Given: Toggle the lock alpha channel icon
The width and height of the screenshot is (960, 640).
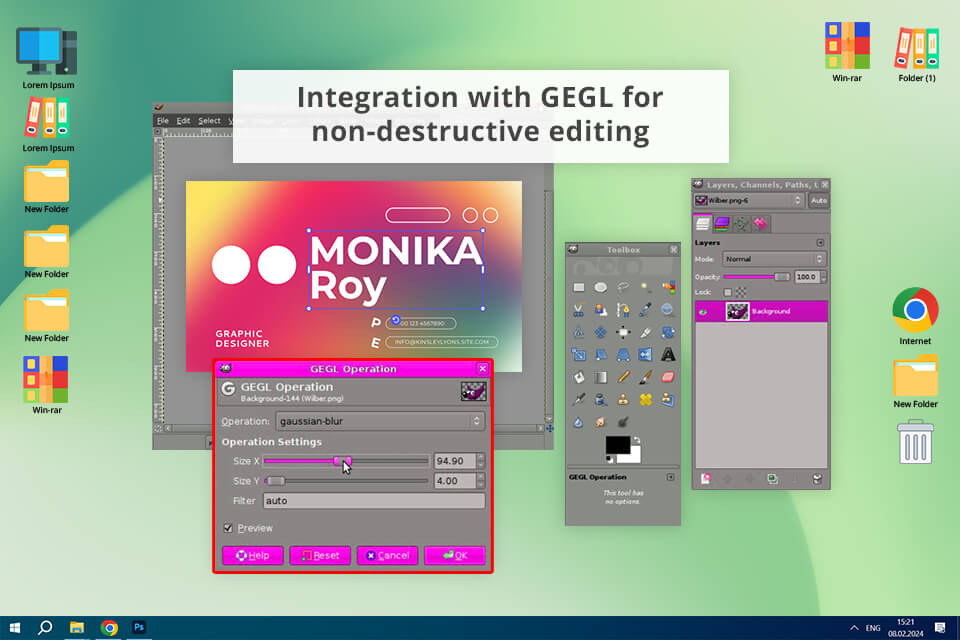Looking at the screenshot, I should click(741, 293).
